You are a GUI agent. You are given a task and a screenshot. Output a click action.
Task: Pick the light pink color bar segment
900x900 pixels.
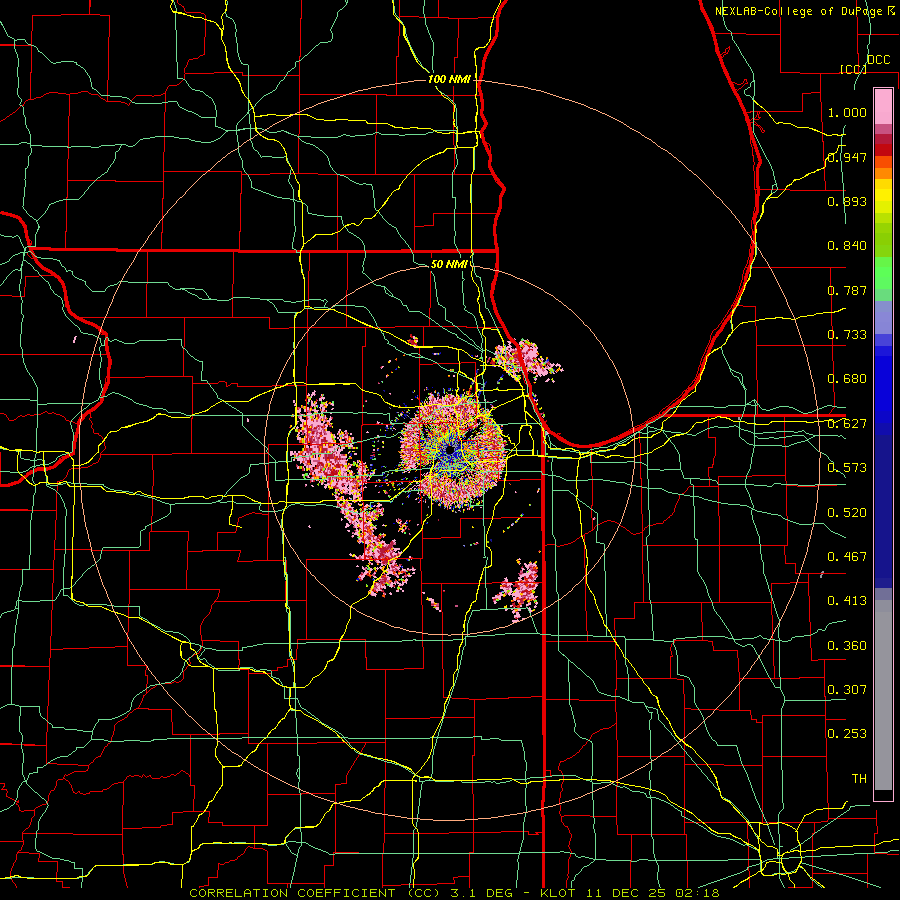coord(883,106)
